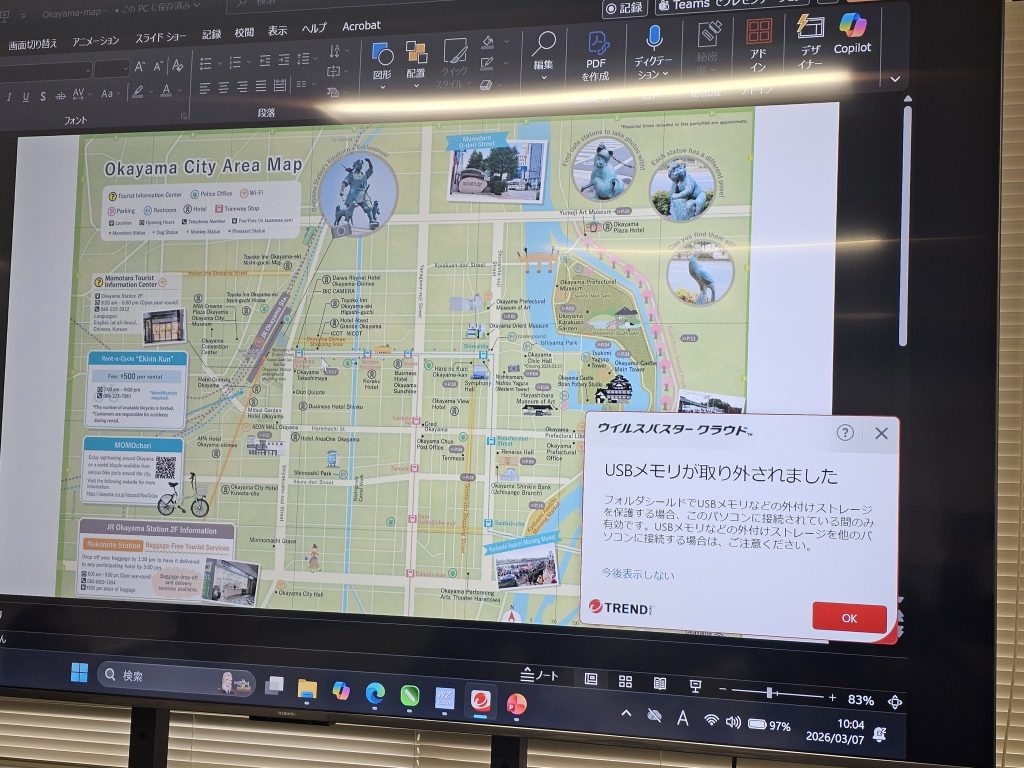Toggle the Teams recording button
This screenshot has height=768, width=1024.
(x=625, y=7)
